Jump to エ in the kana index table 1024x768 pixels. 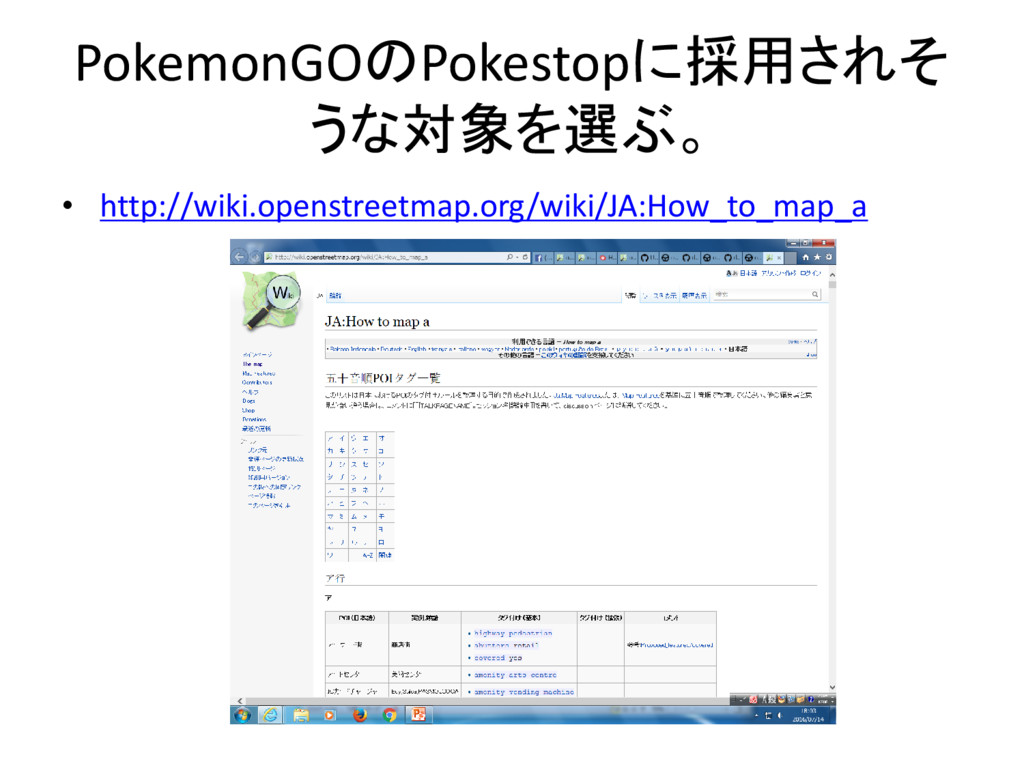[366, 438]
